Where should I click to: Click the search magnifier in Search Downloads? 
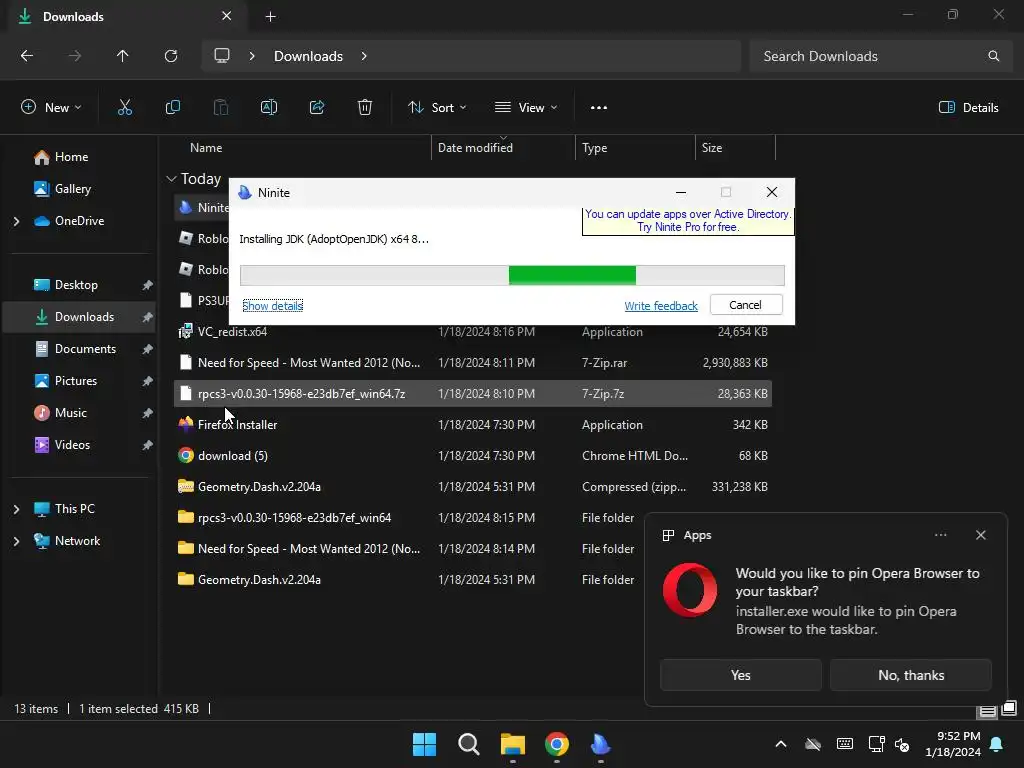993,56
